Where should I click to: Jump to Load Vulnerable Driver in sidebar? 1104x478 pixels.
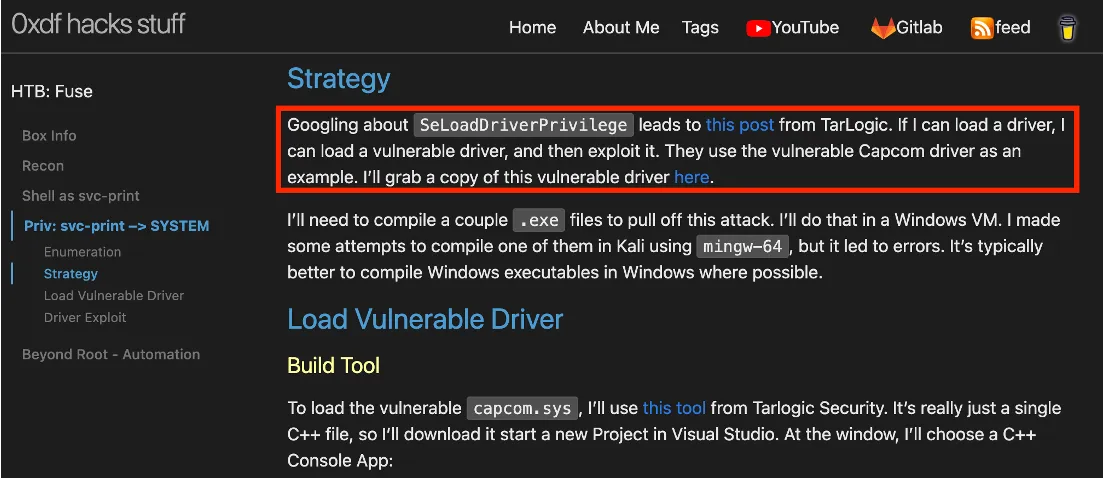coord(114,296)
